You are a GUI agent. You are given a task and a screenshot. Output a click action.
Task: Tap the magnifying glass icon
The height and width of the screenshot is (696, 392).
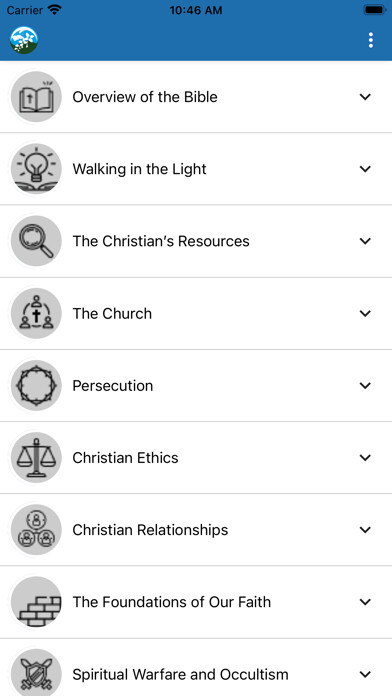click(x=36, y=241)
